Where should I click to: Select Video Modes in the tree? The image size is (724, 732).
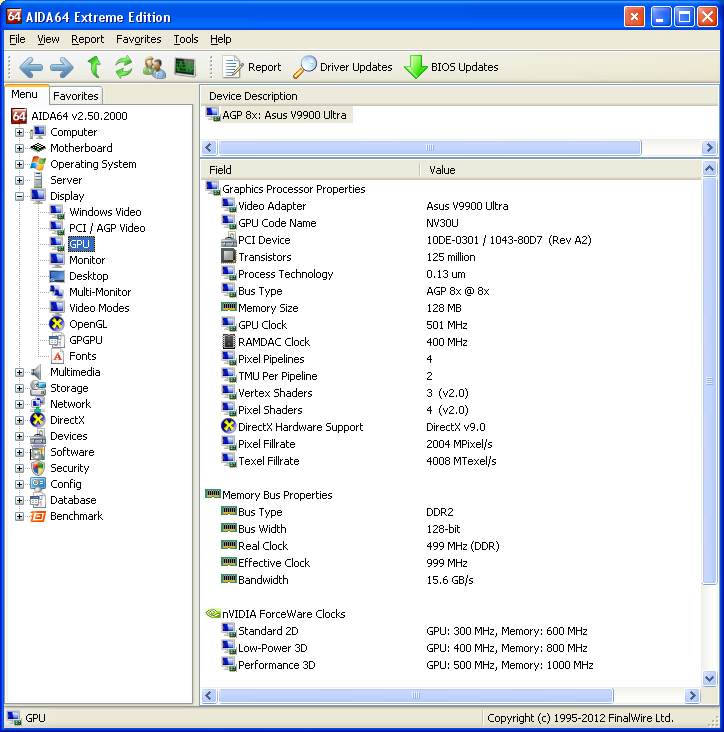click(x=99, y=308)
